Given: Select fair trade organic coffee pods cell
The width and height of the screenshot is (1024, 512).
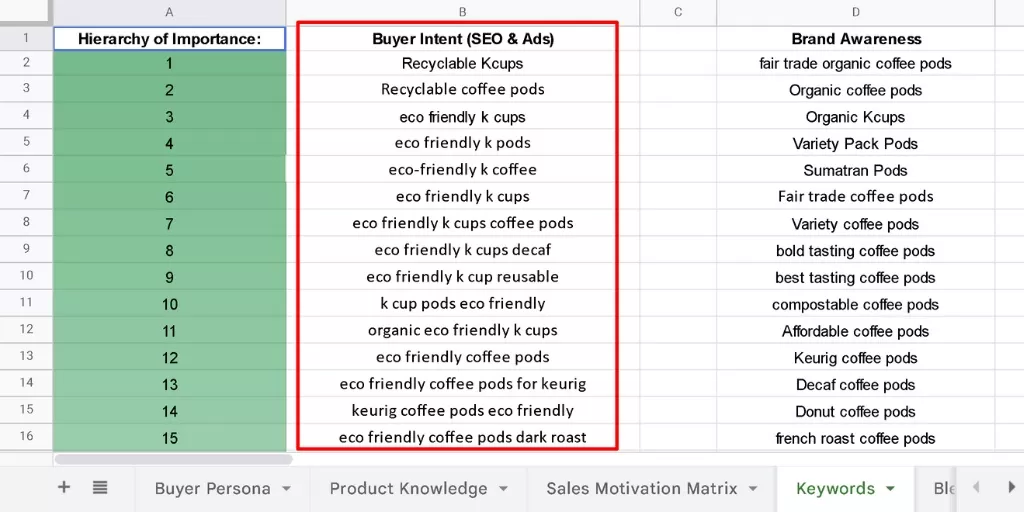Looking at the screenshot, I should 856,63.
